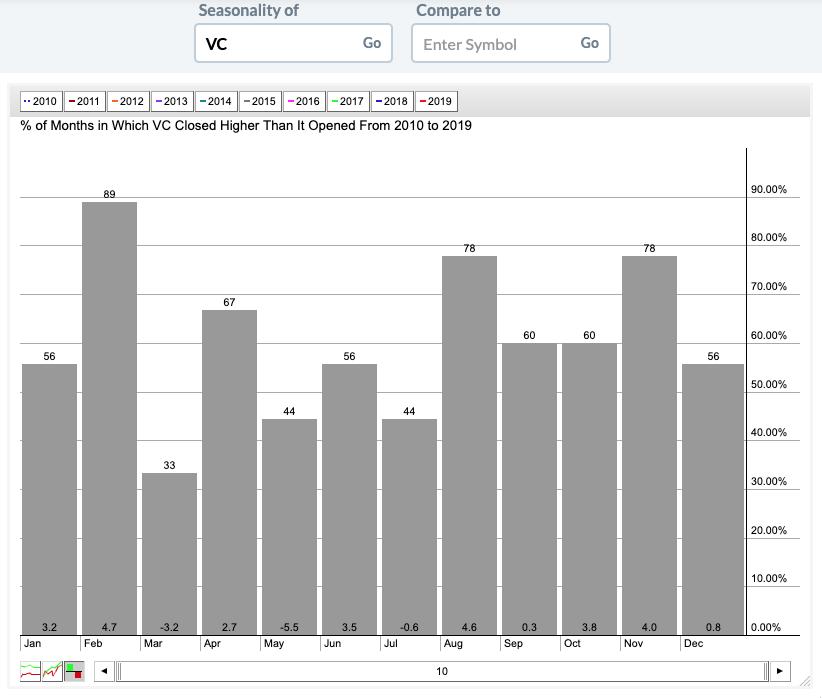822x698 pixels.
Task: Click the years range slider bar showing 10
Action: [442, 671]
